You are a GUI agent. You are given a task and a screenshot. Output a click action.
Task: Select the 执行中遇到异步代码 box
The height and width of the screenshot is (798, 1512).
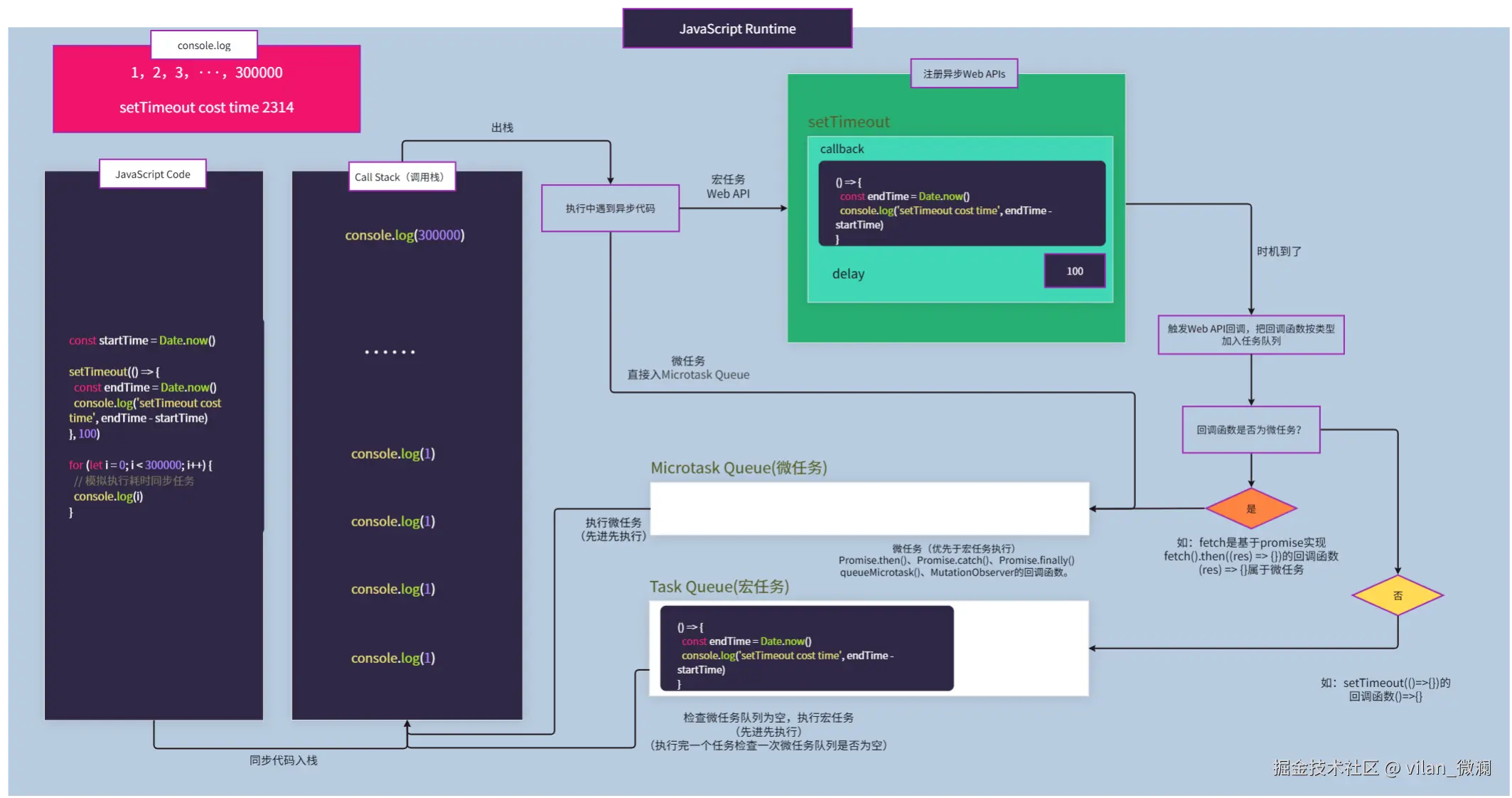click(610, 208)
